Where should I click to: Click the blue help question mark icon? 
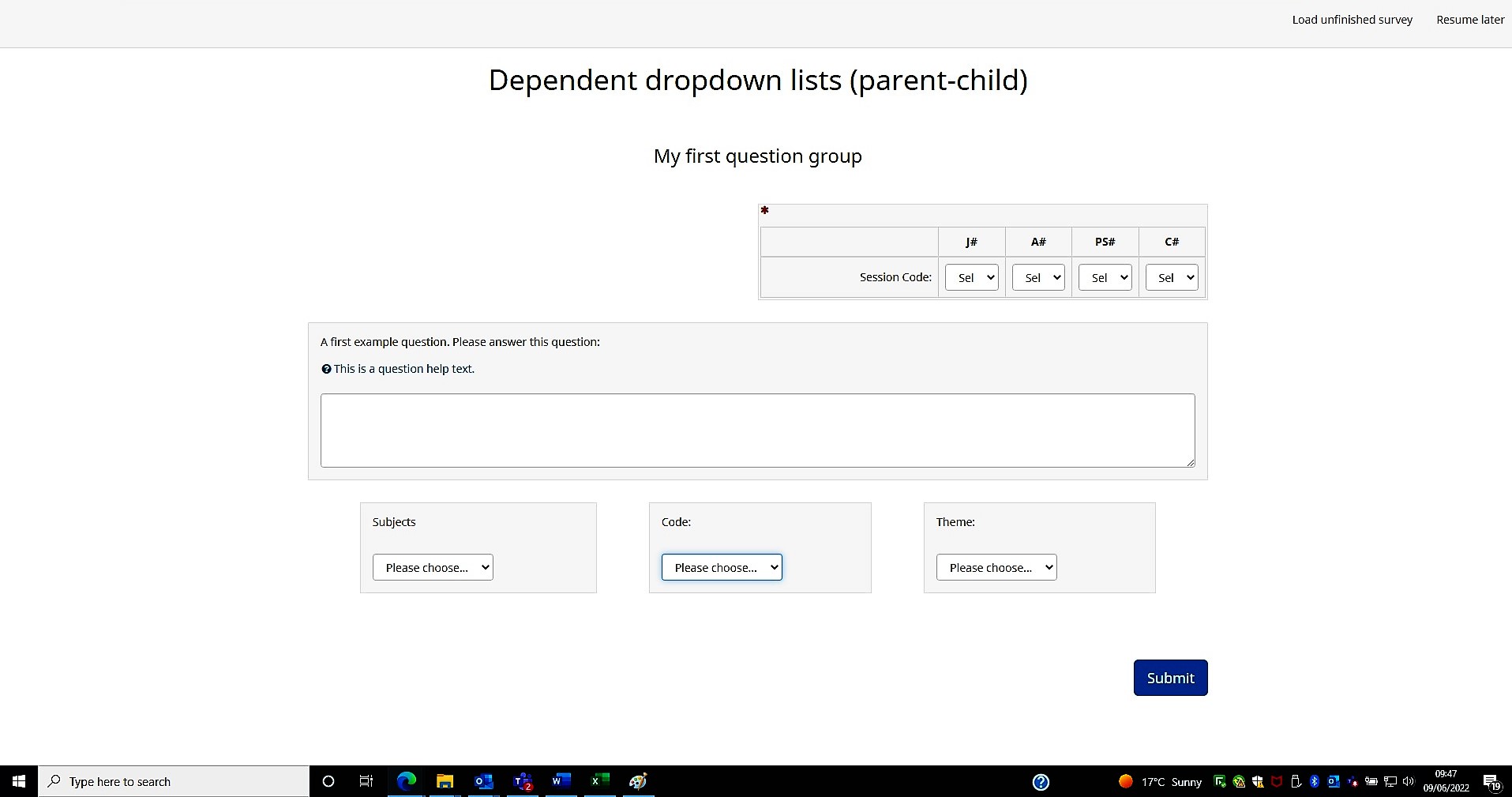1041,782
